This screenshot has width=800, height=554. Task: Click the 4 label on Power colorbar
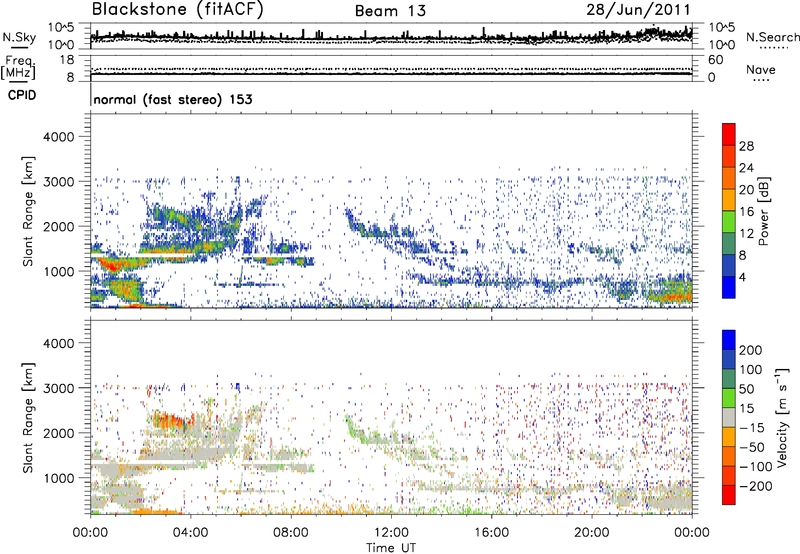coord(743,277)
